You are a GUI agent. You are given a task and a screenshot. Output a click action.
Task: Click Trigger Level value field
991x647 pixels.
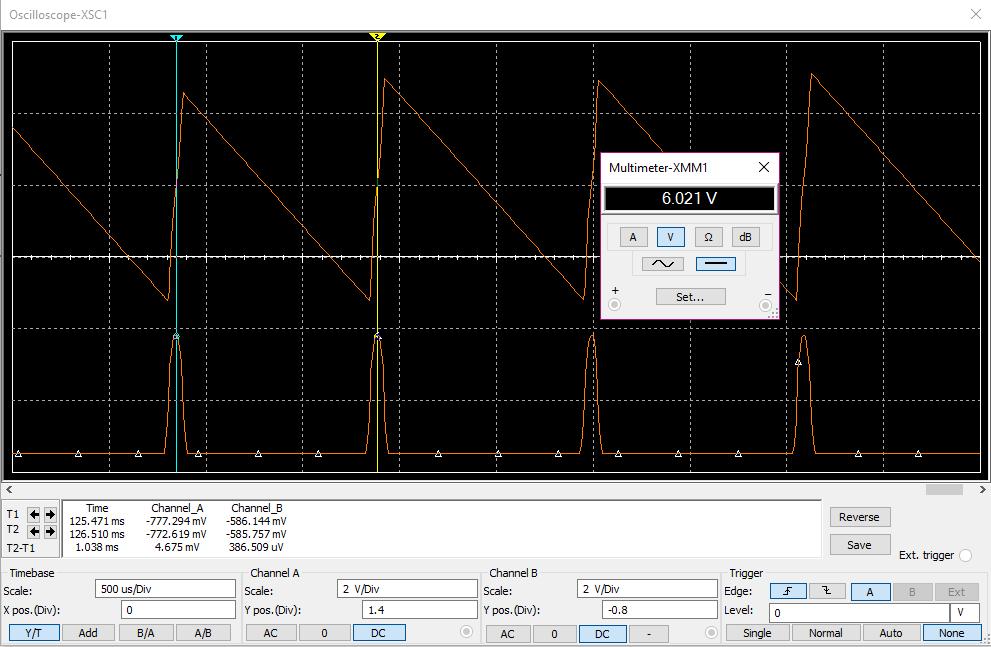[x=859, y=612]
